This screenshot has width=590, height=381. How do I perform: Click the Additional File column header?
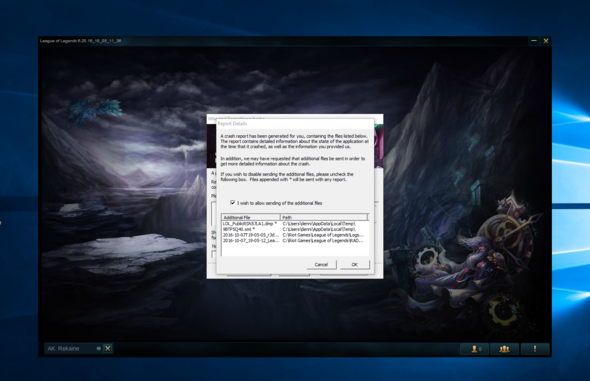251,217
